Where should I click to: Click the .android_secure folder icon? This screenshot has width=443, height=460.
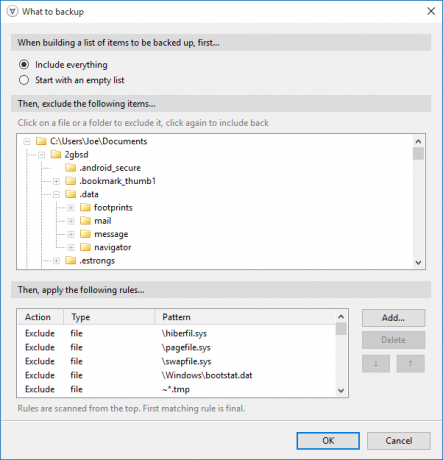tap(71, 167)
